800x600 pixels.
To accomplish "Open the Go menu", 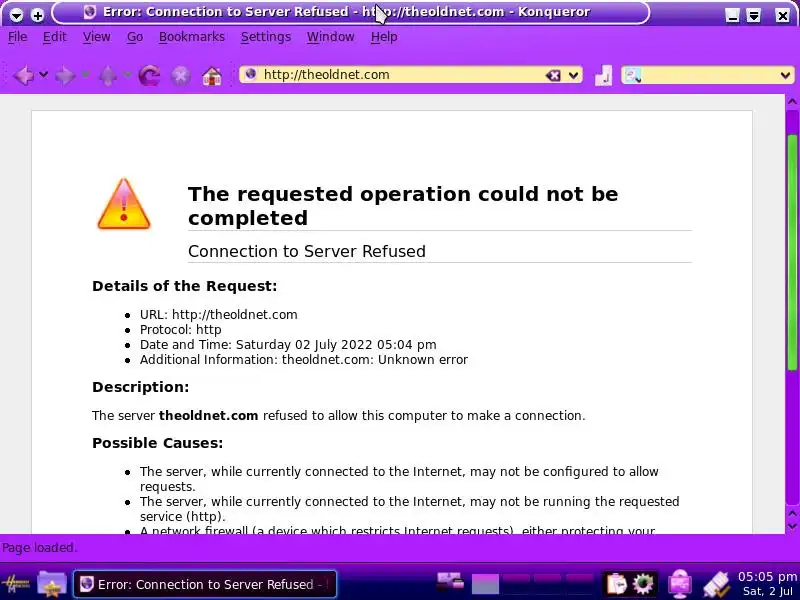I will [x=135, y=37].
